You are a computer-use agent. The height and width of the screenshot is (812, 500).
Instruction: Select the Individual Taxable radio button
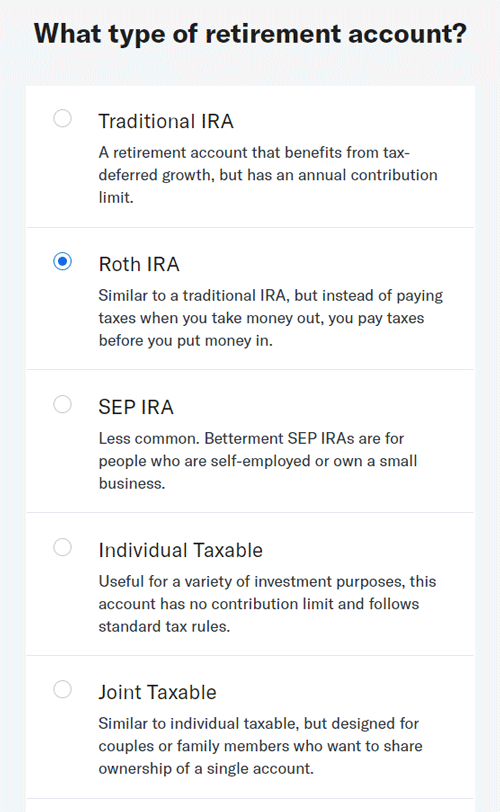(x=63, y=547)
